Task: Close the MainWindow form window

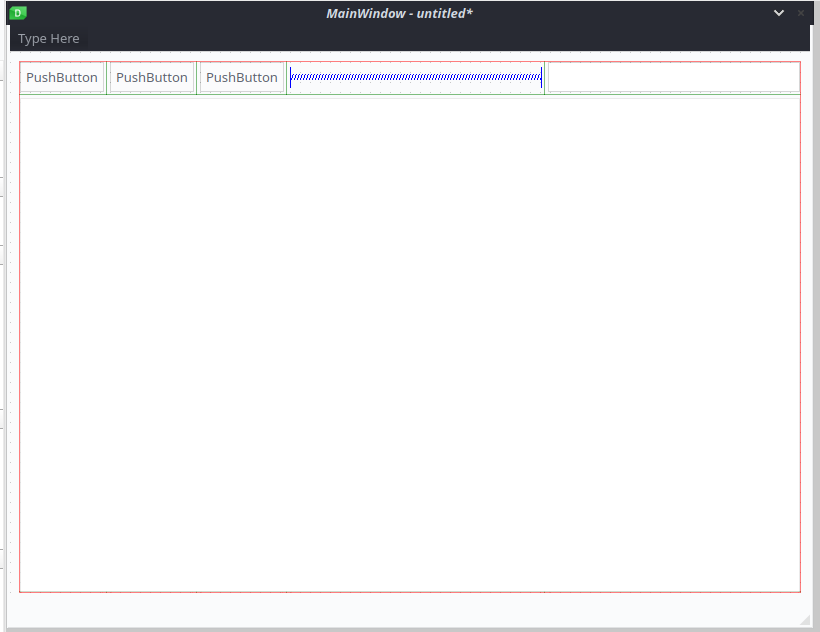Action: tap(801, 13)
